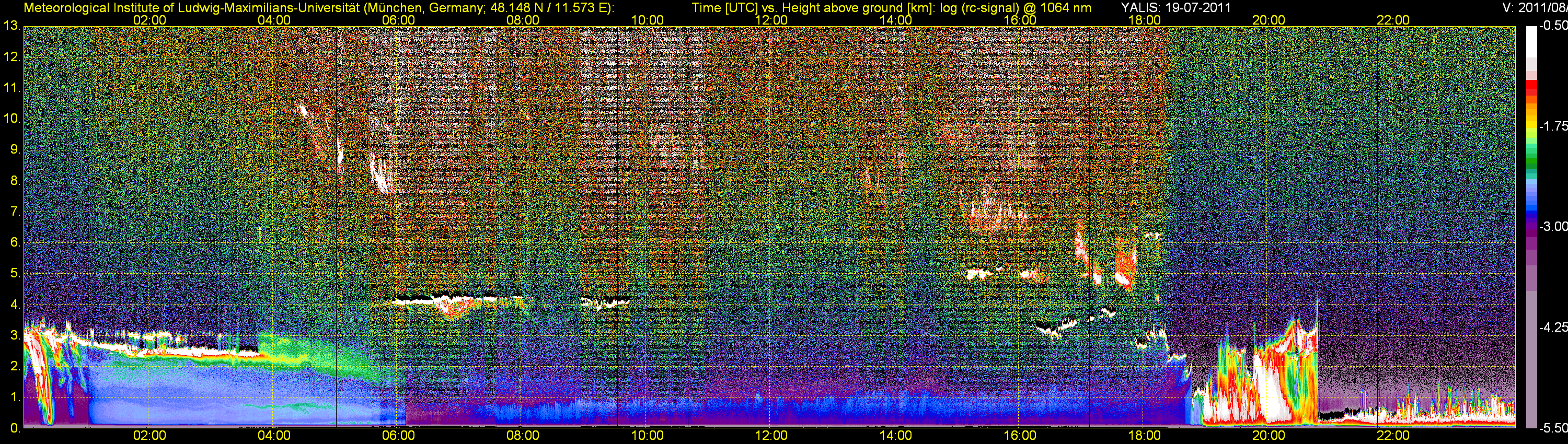This screenshot has width=1568, height=444.
Task: Click the 08:00 label on the bottom time axis
Action: click(x=522, y=436)
